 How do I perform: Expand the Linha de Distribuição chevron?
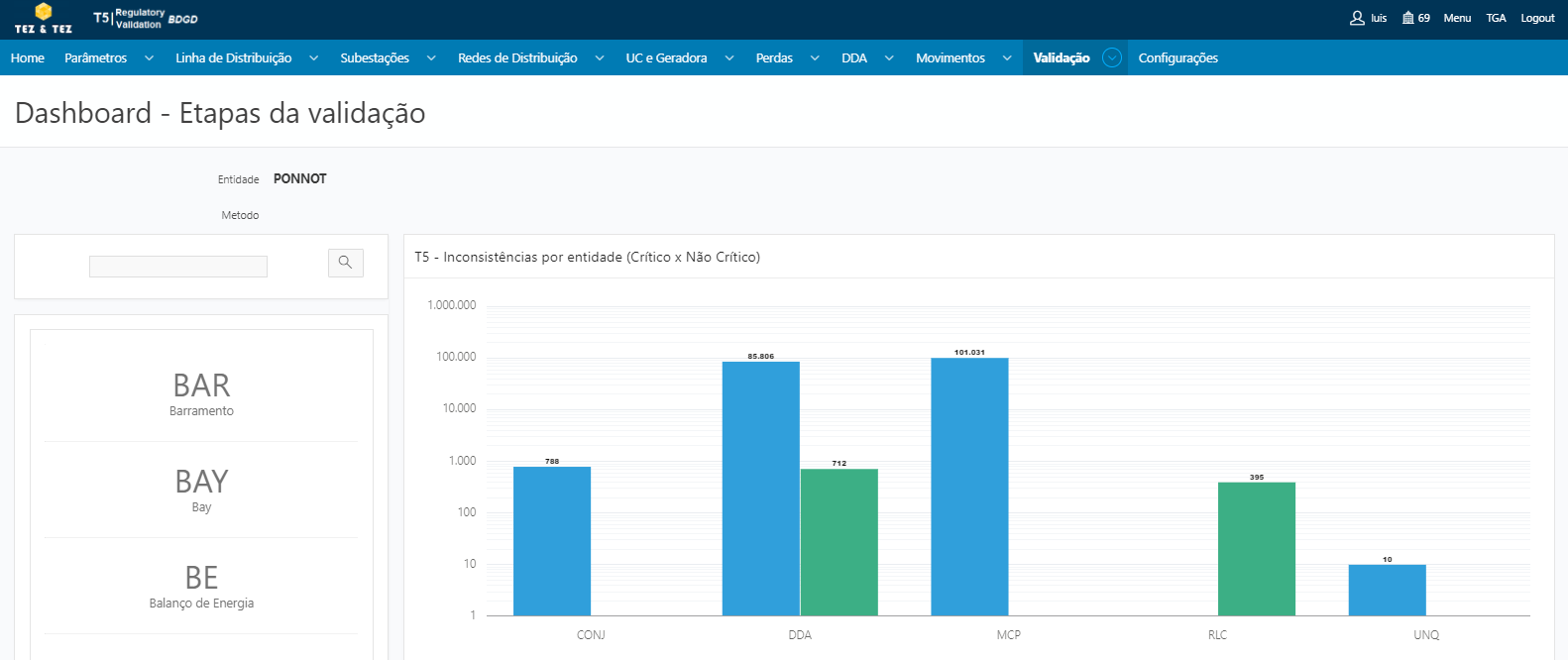coord(314,58)
